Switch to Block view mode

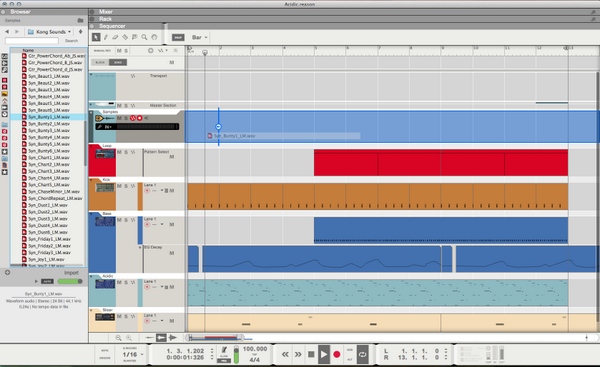click(x=100, y=62)
